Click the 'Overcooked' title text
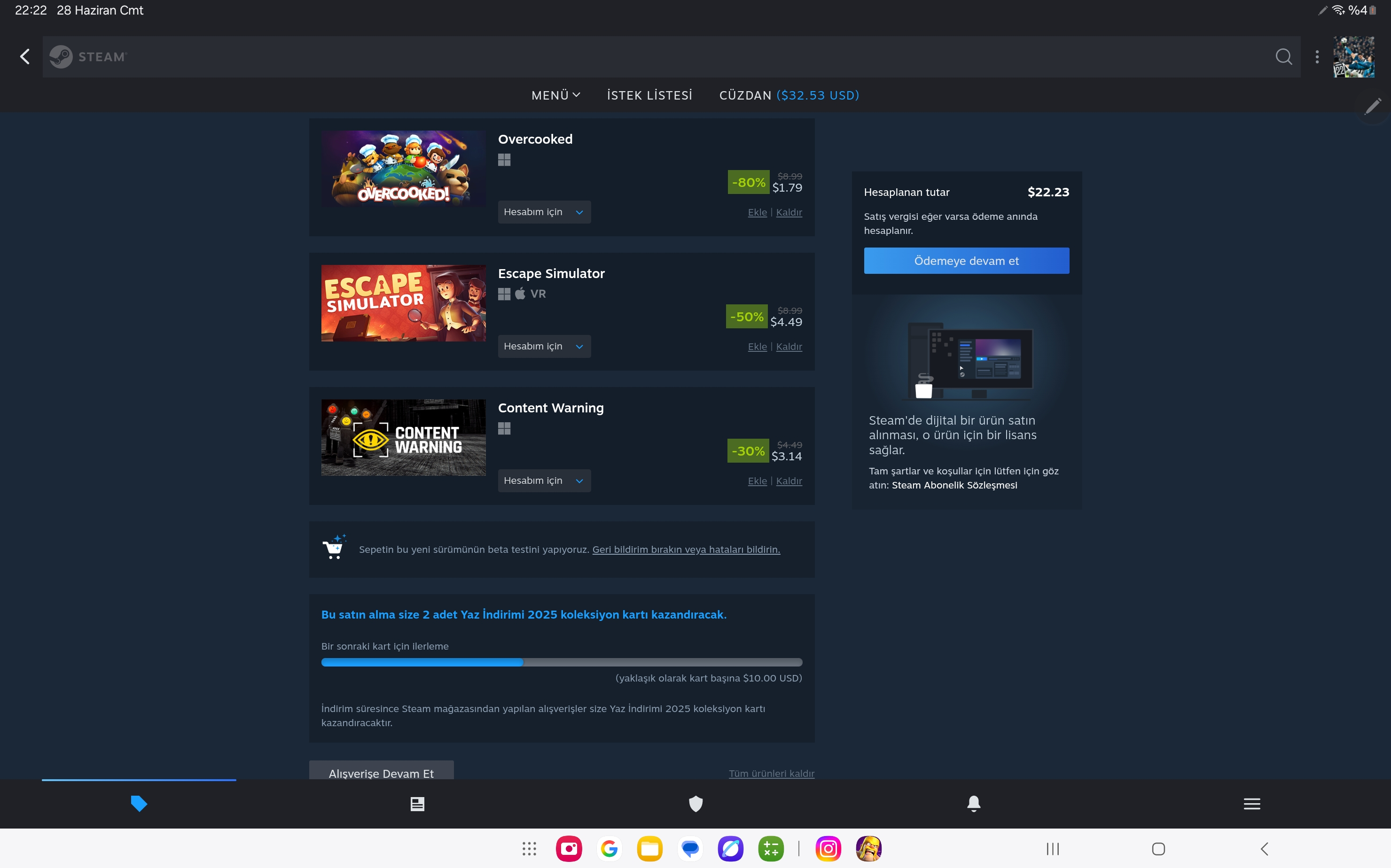This screenshot has height=868, width=1391. pyautogui.click(x=535, y=139)
